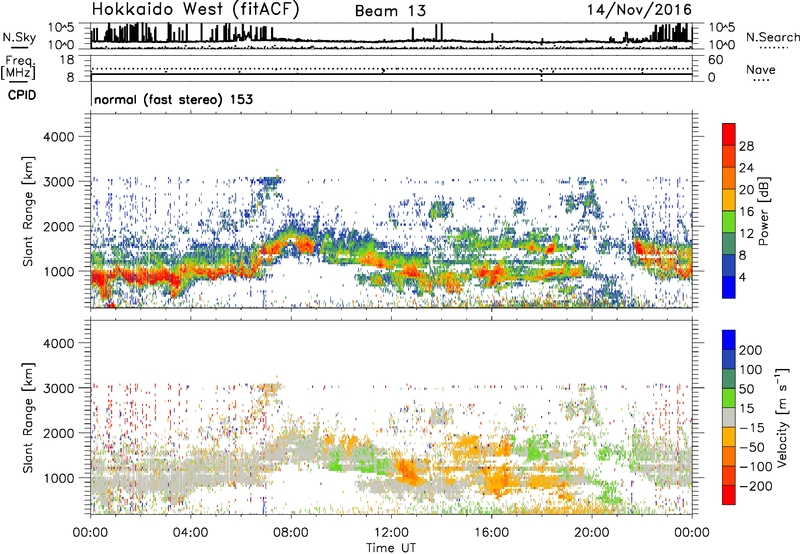Pick the bright blue bottom Power colorbar segment
The height and width of the screenshot is (554, 800).
coord(729,287)
